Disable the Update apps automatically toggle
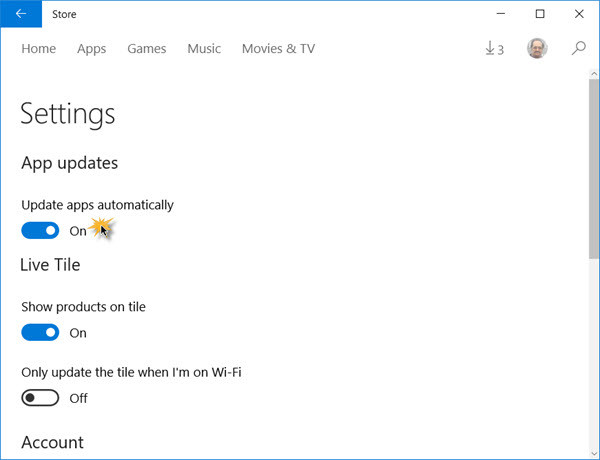The image size is (600, 460). coord(40,230)
